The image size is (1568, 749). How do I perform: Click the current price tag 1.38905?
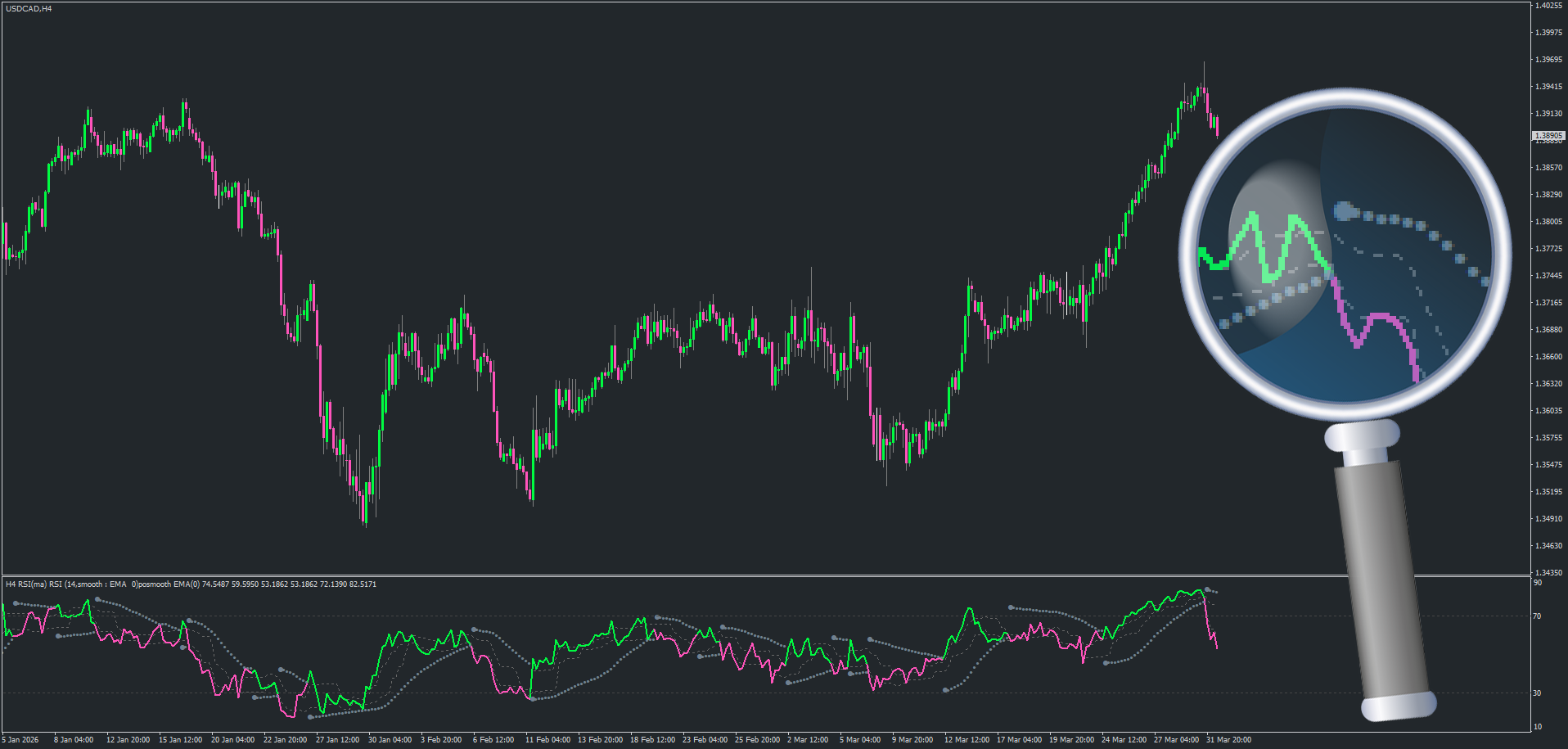tap(1548, 136)
